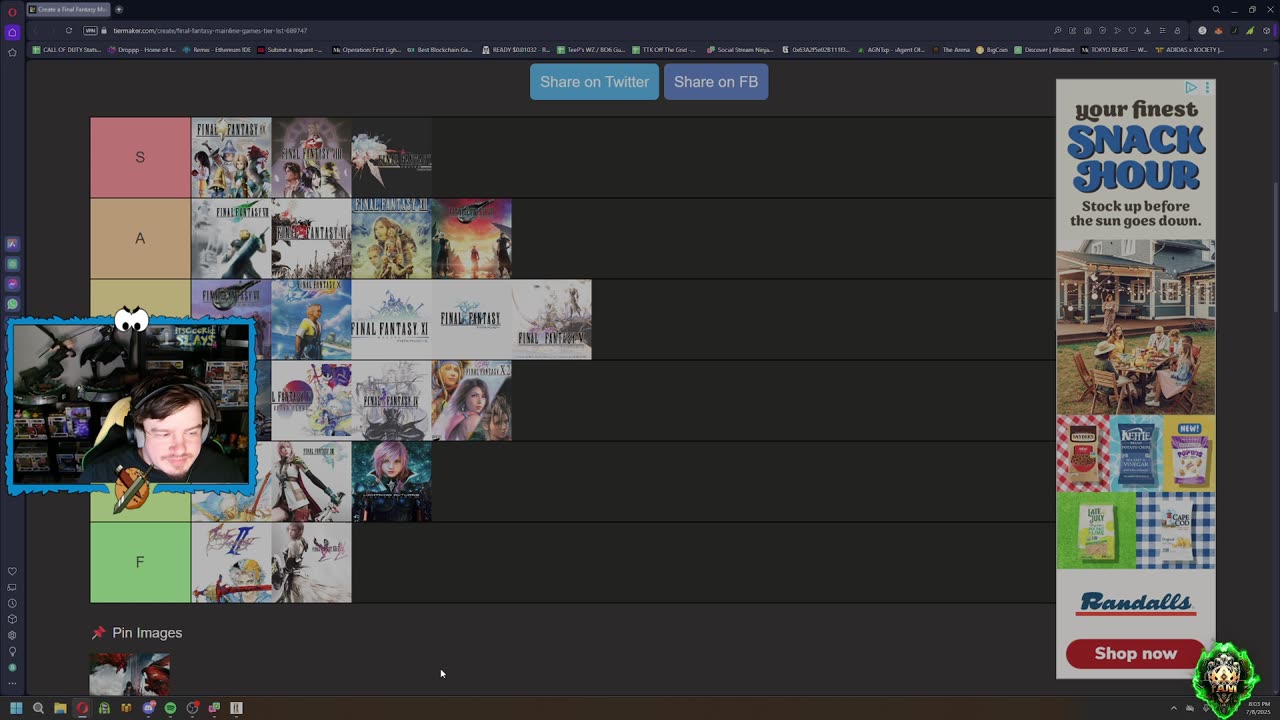1280x720 pixels.
Task: Open Extensions cube icon in sidebar
Action: point(12,619)
